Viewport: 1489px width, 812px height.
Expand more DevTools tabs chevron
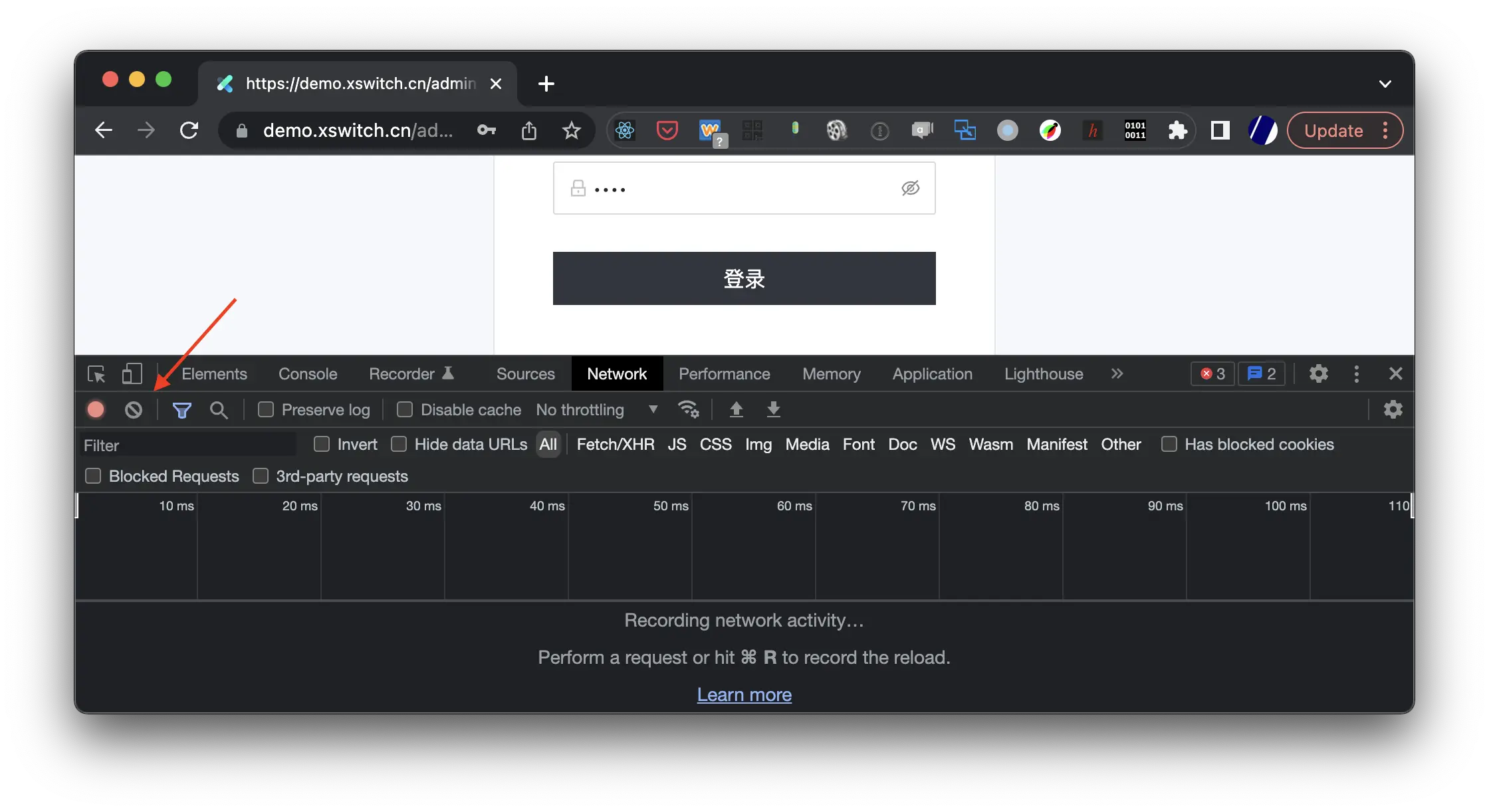point(1117,373)
